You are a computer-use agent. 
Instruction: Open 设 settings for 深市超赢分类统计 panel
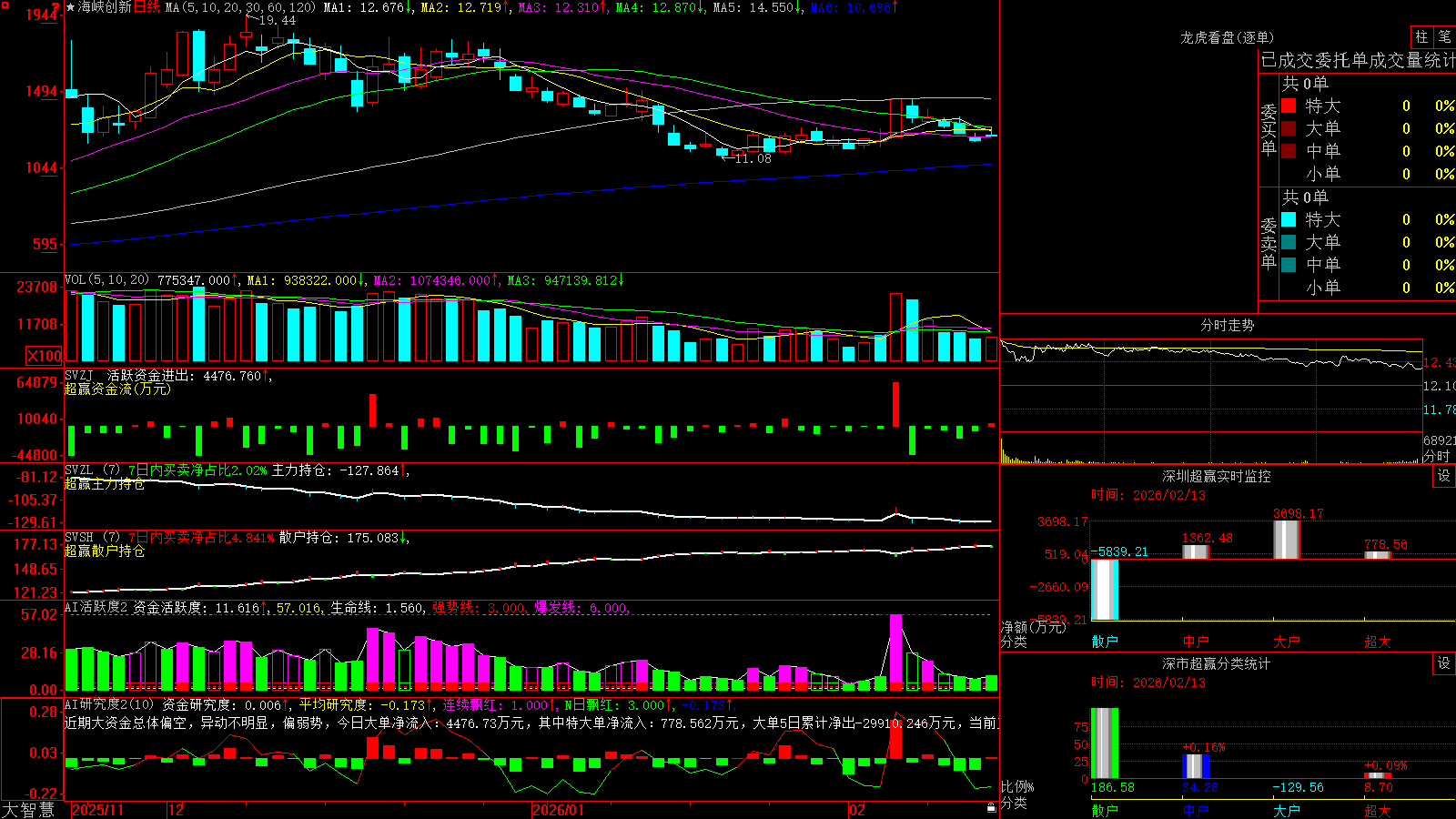[x=1444, y=663]
